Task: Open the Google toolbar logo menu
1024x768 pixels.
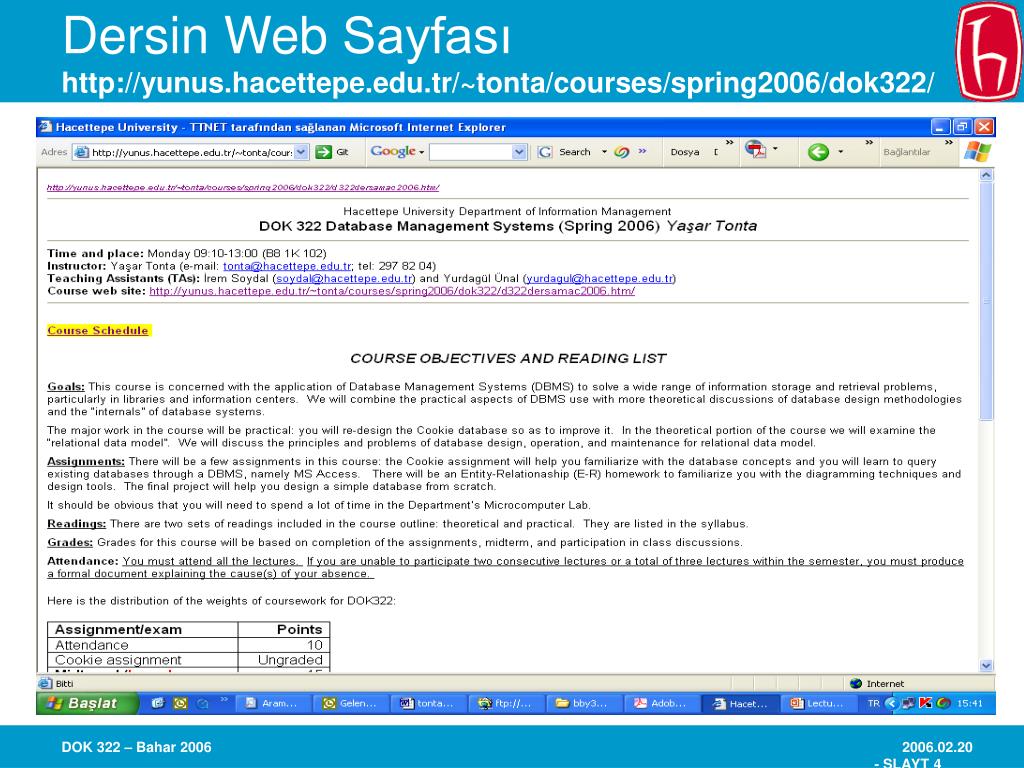Action: 397,152
